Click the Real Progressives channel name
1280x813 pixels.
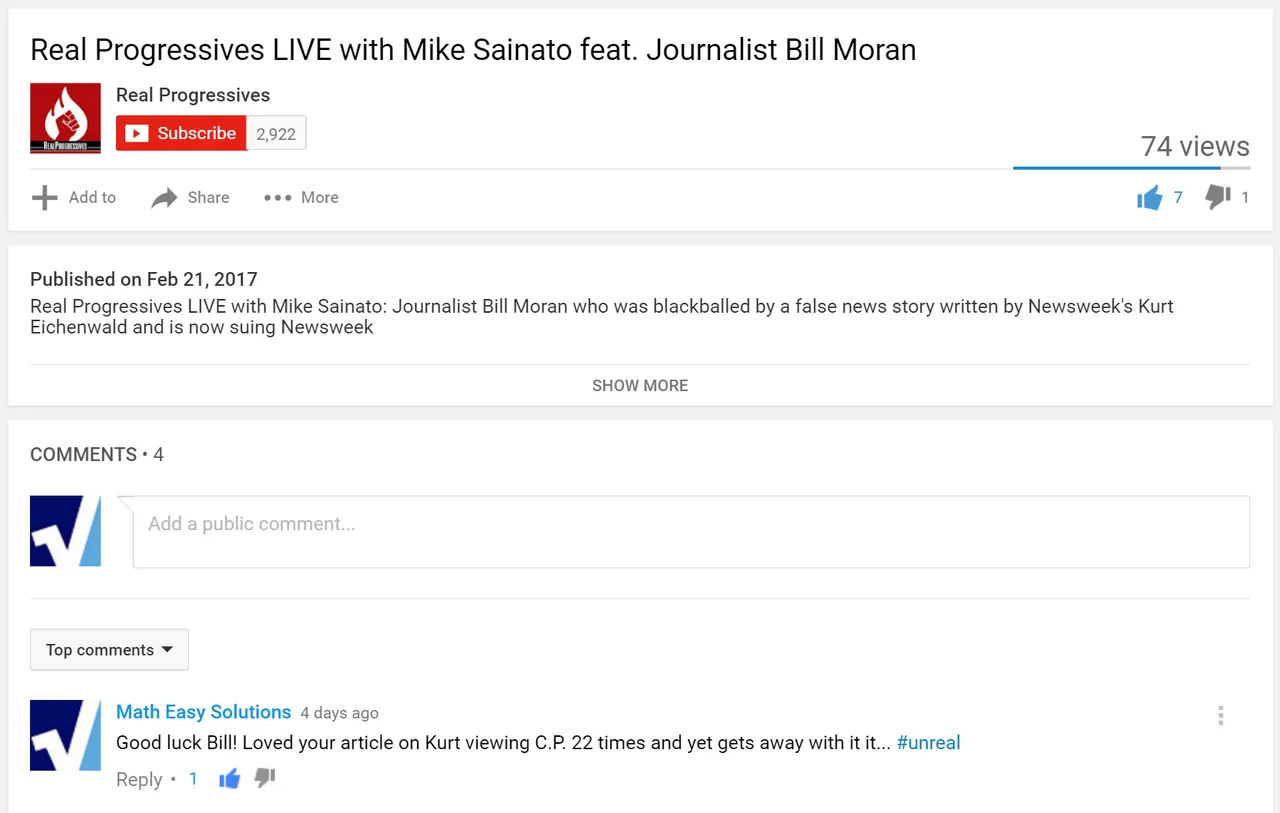click(193, 95)
